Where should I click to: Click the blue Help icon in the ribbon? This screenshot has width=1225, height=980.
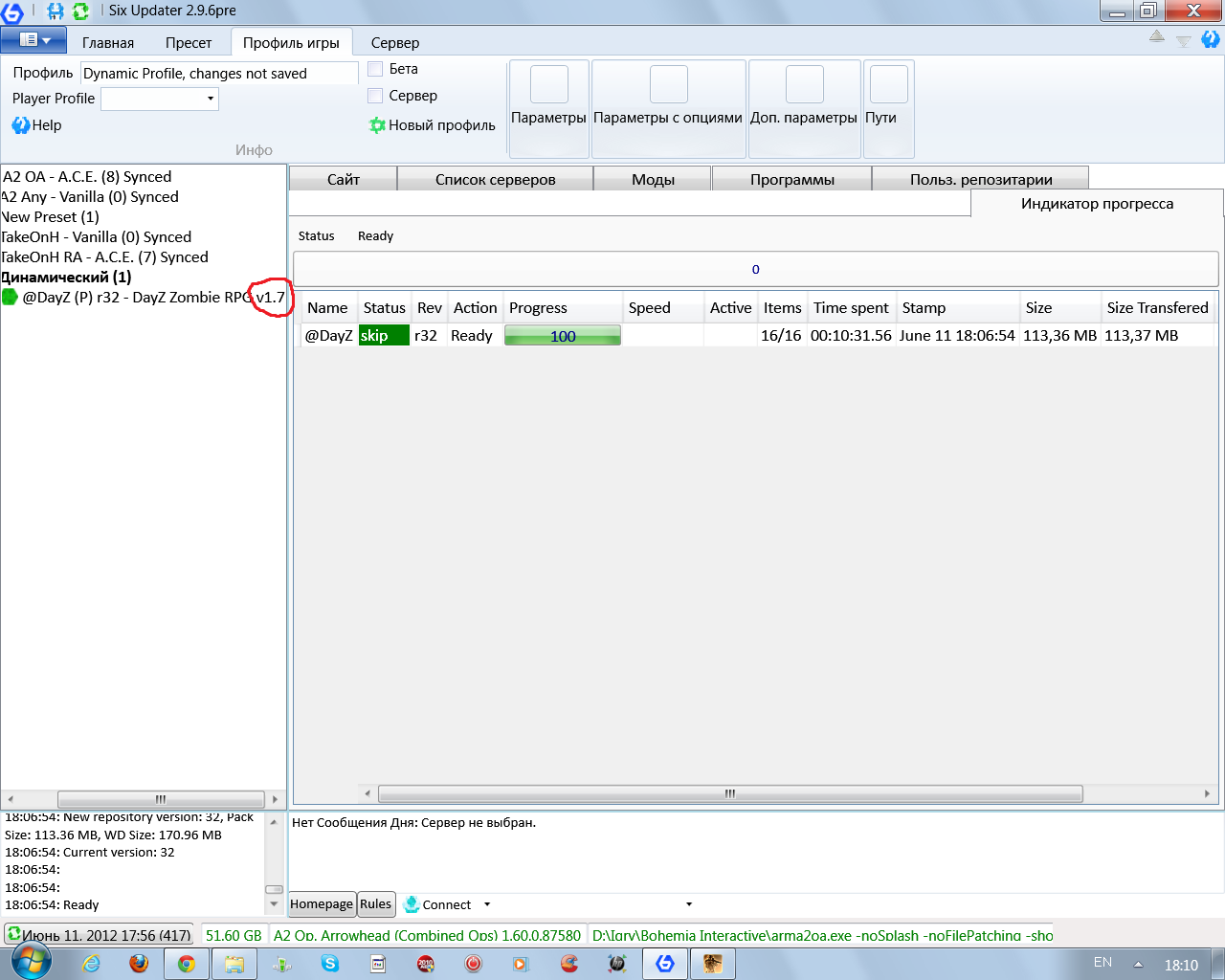pyautogui.click(x=20, y=125)
